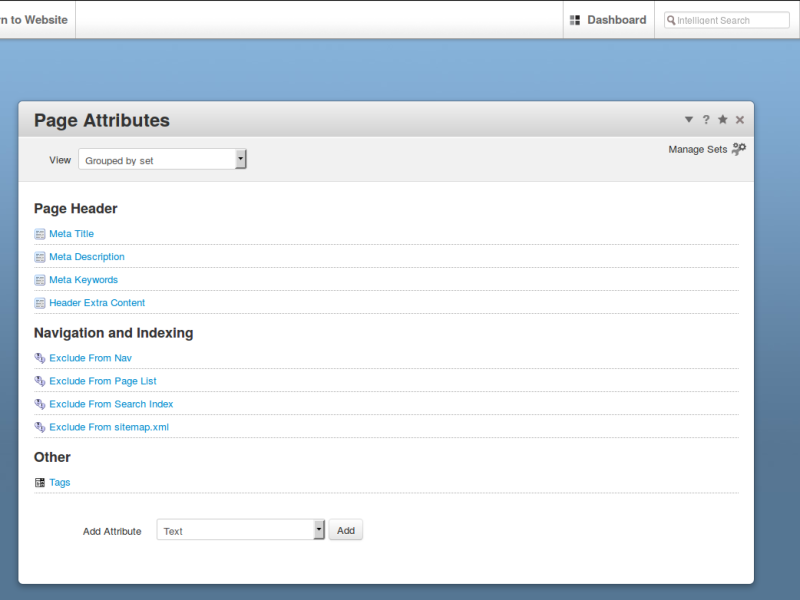Screen dimensions: 800x600
Task: Click the down-arrow icon in Page Attributes header
Action: coord(689,119)
